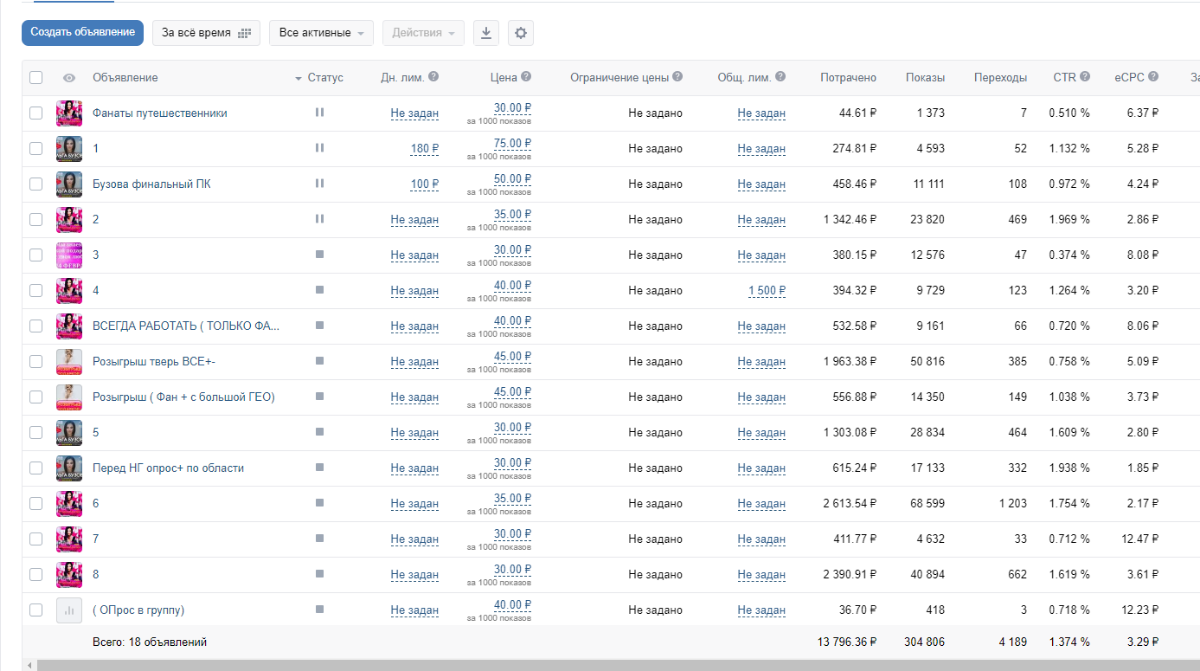Screen dimensions: 1200x671
Task: Click Создать объявление button
Action: click(x=83, y=33)
